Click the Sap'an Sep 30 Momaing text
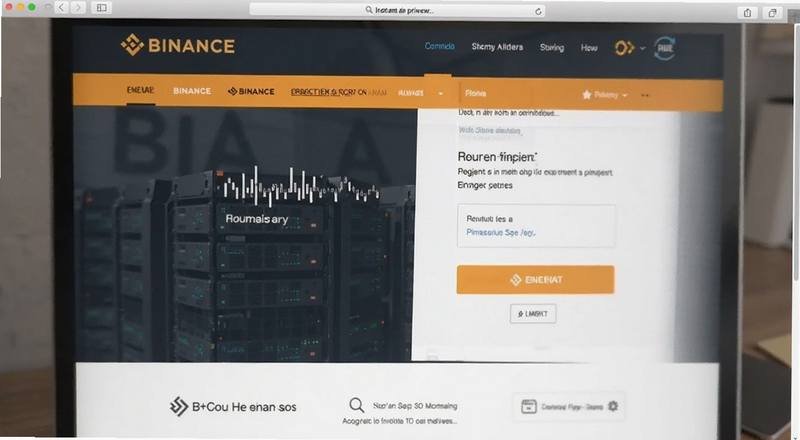 pos(415,406)
